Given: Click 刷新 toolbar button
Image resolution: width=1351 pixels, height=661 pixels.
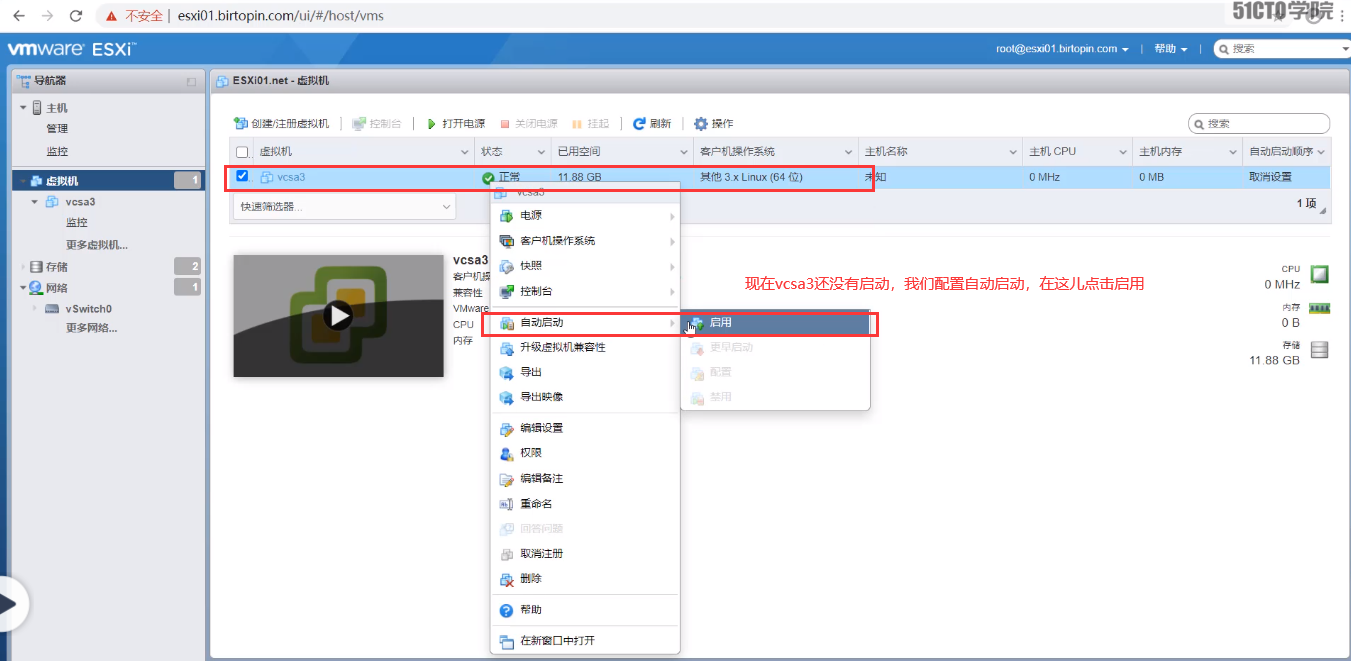Looking at the screenshot, I should [652, 124].
